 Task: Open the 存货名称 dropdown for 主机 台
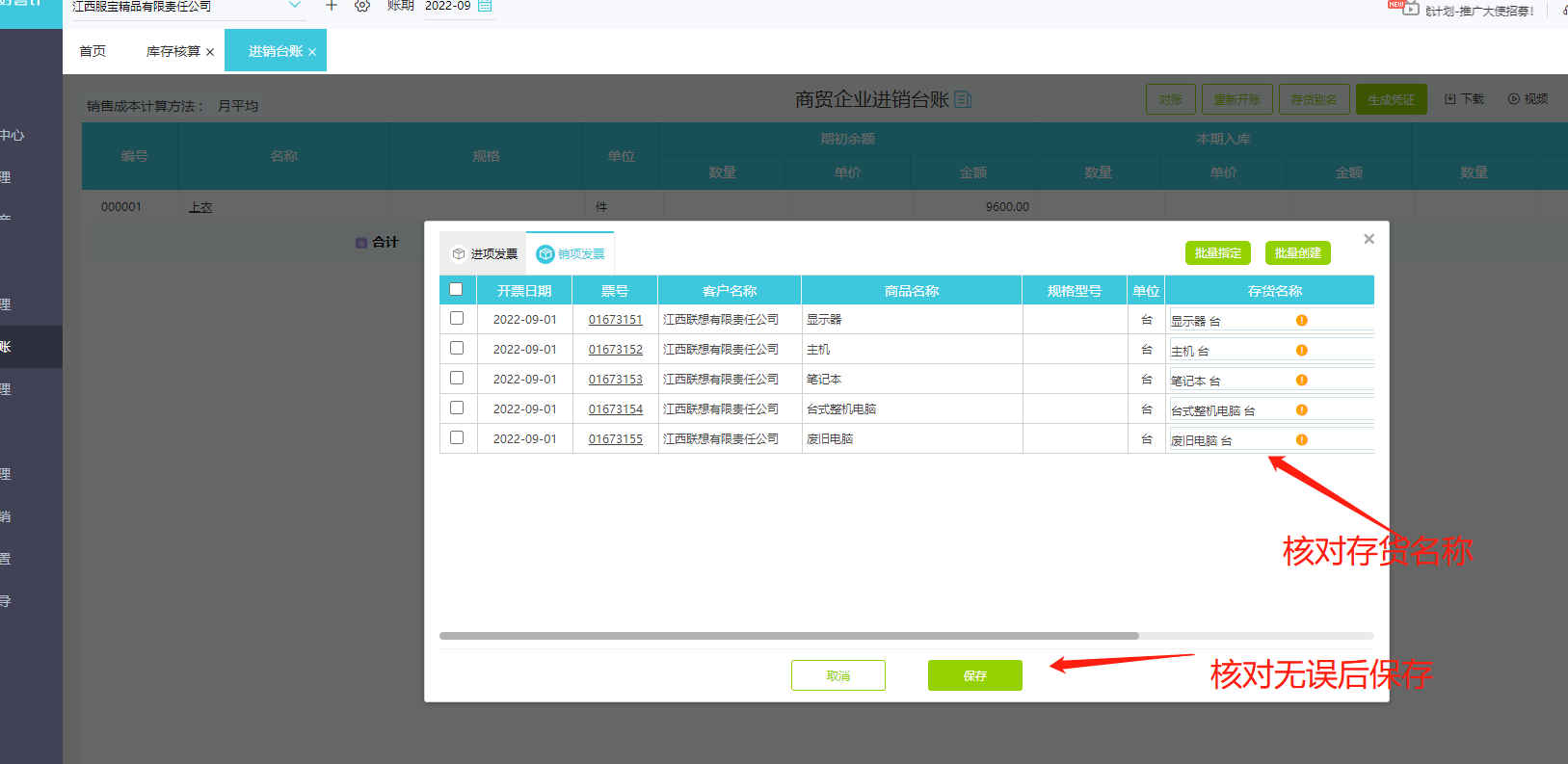(x=1271, y=350)
